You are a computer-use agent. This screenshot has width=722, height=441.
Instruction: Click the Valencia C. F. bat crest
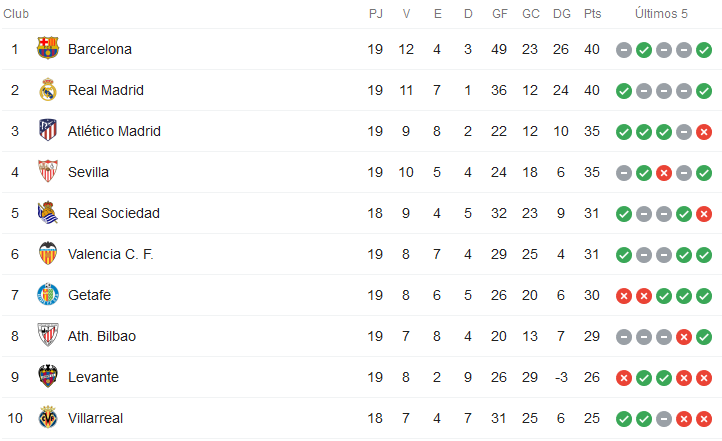click(48, 253)
